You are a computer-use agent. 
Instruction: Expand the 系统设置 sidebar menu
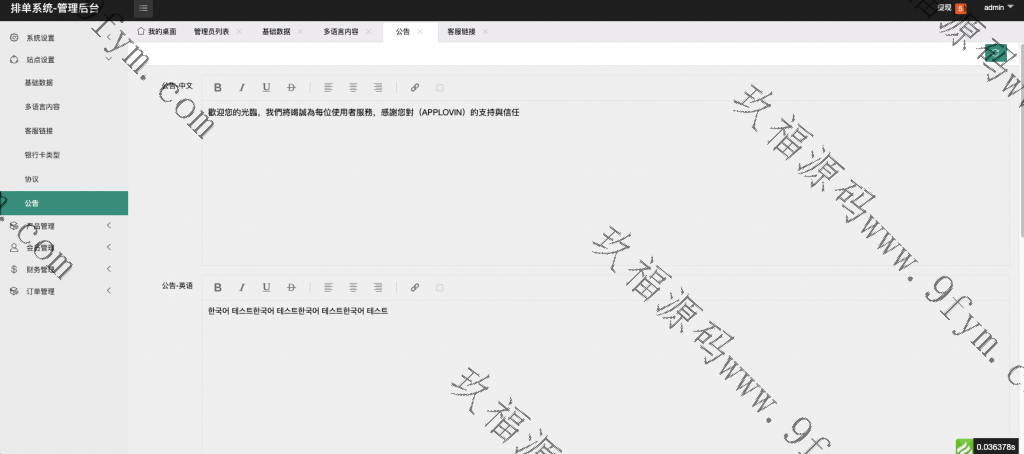click(x=40, y=37)
